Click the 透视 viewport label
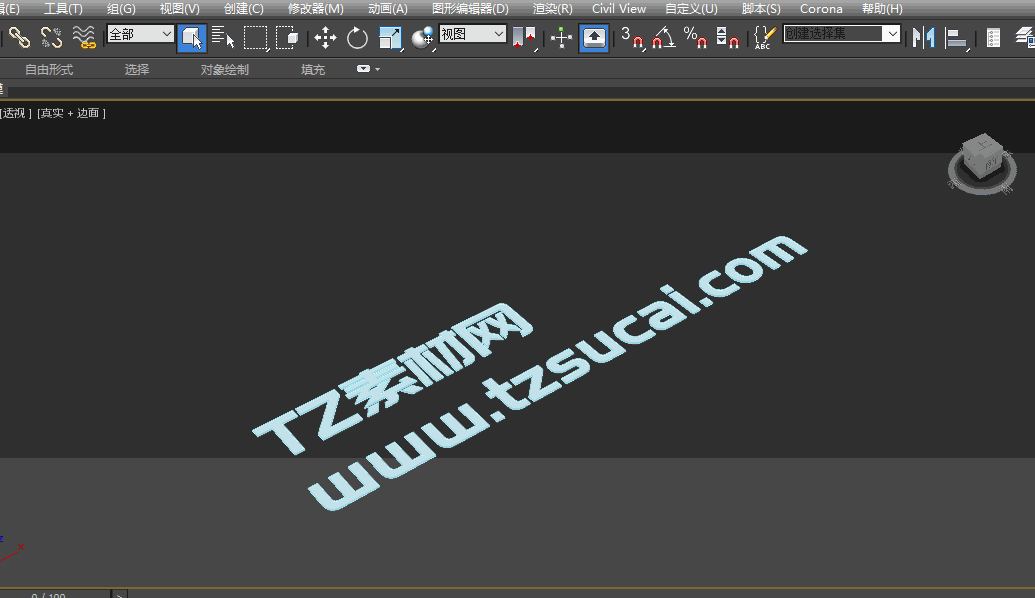The image size is (1035, 598). [15, 113]
